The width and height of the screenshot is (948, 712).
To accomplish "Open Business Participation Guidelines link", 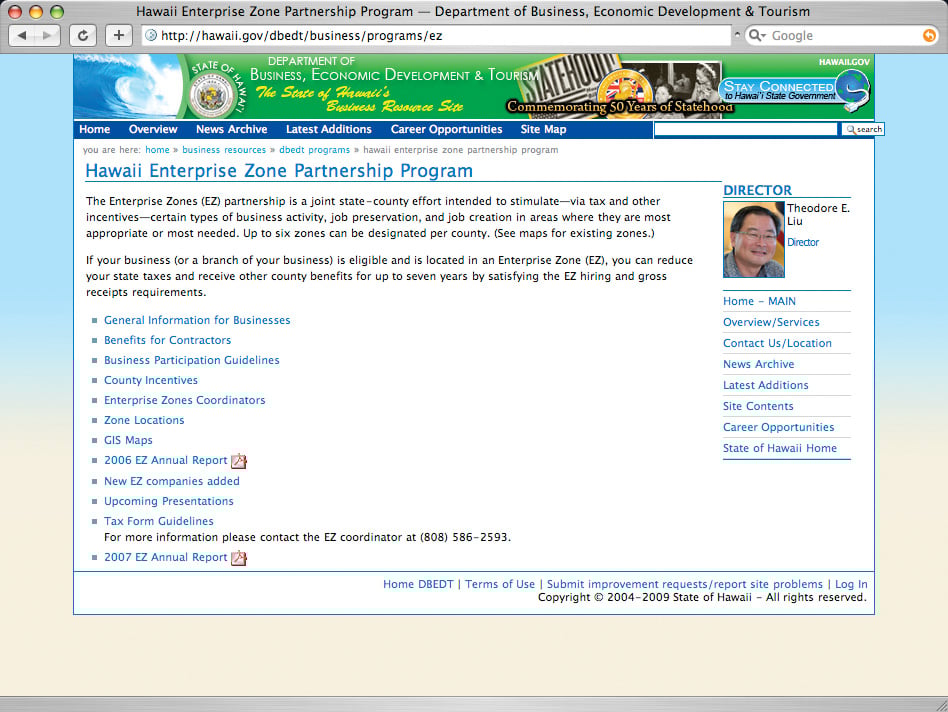I will (192, 360).
